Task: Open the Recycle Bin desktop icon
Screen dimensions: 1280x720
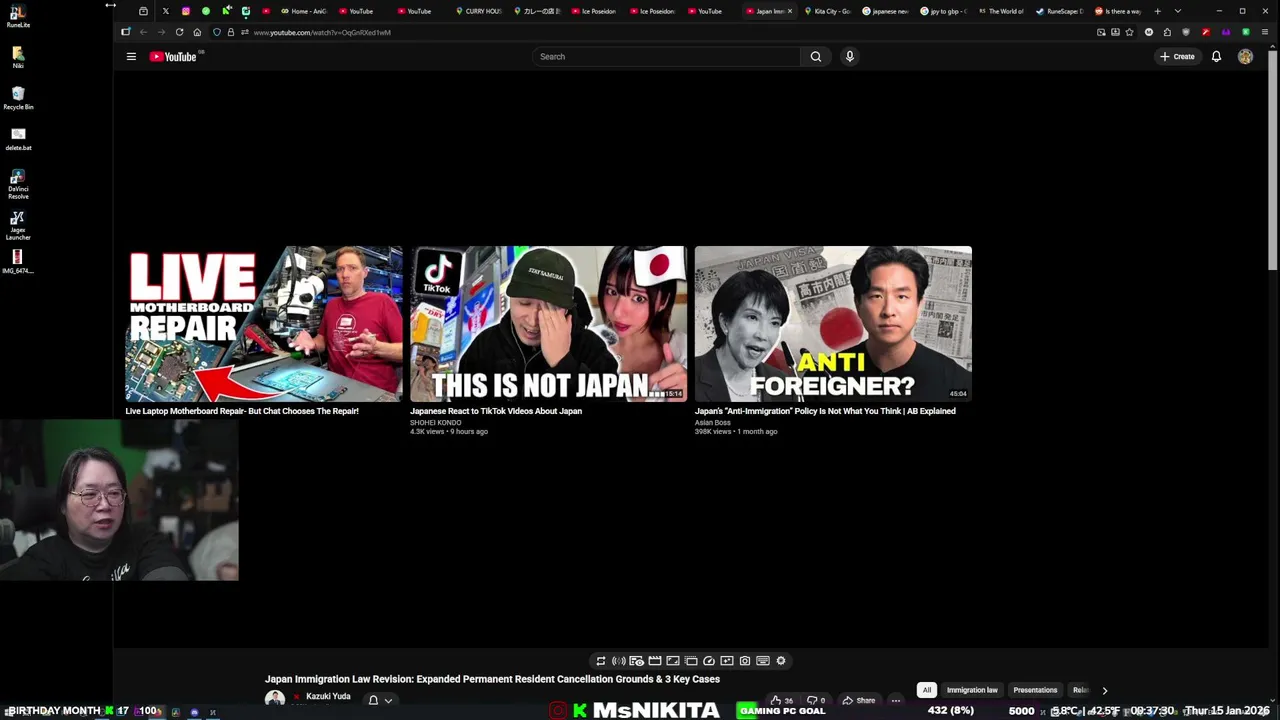Action: [18, 97]
